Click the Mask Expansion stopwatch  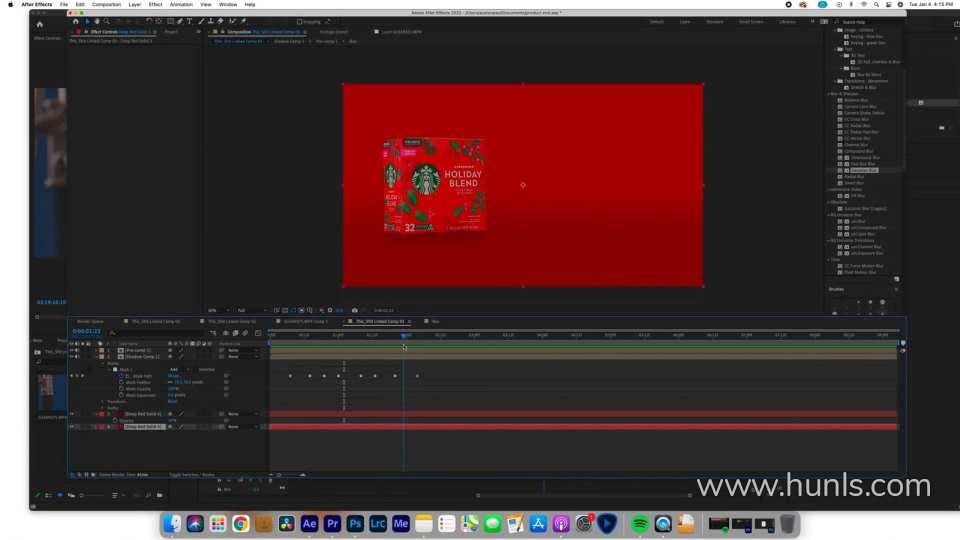pyautogui.click(x=121, y=395)
